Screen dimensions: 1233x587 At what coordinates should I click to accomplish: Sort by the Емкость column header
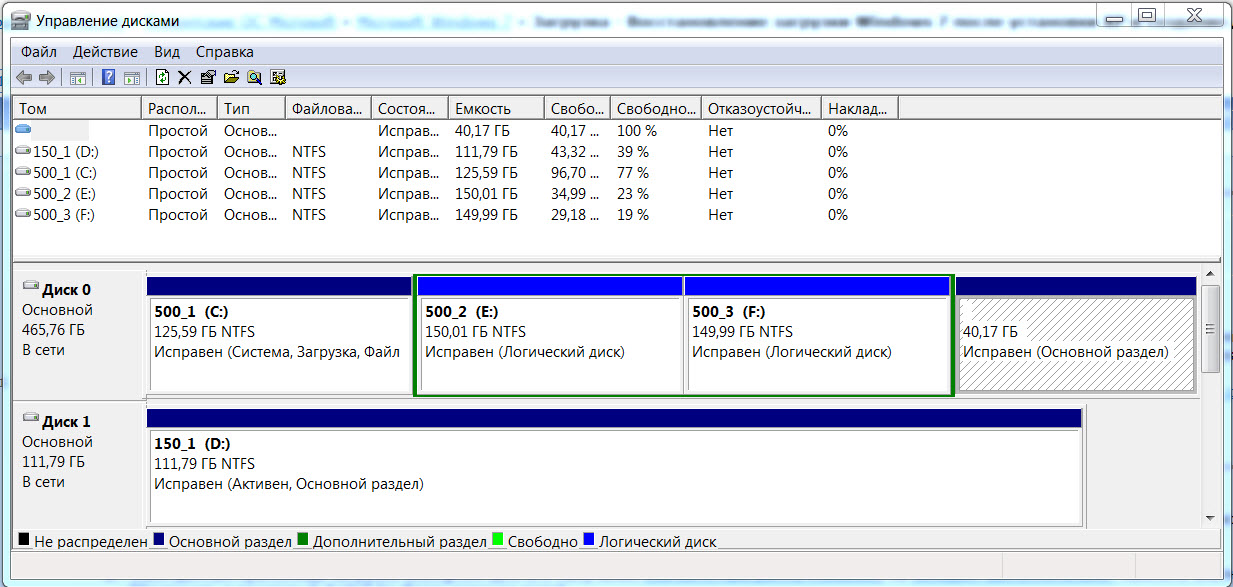click(496, 108)
